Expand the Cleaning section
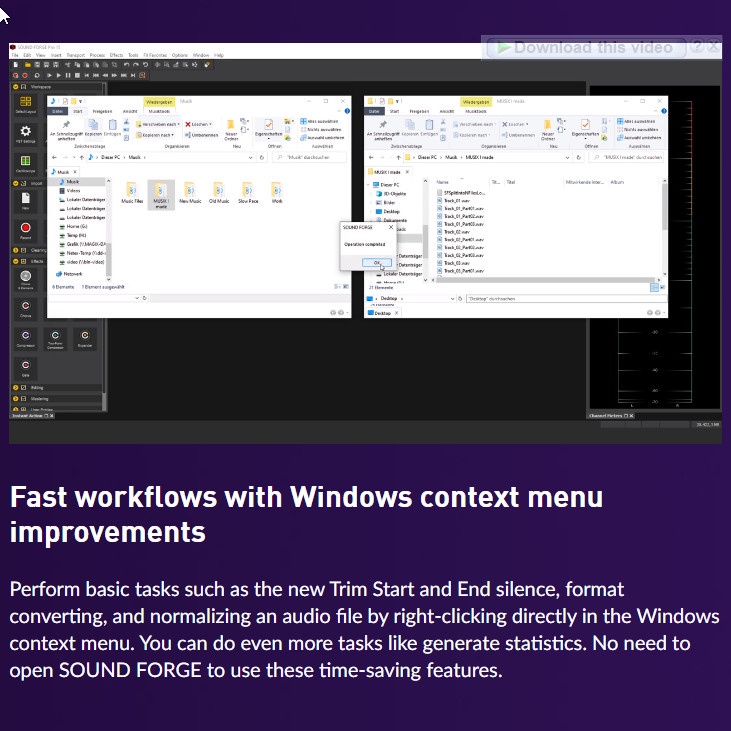This screenshot has width=731, height=731. [x=15, y=250]
